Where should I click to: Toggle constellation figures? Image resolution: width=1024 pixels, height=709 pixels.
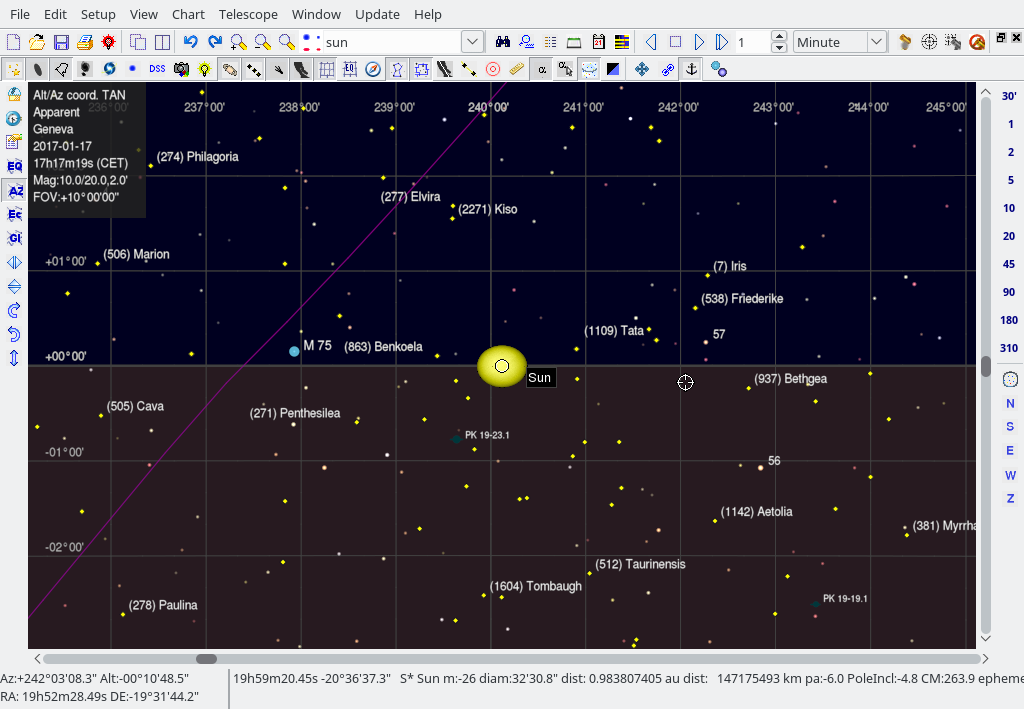(x=397, y=69)
